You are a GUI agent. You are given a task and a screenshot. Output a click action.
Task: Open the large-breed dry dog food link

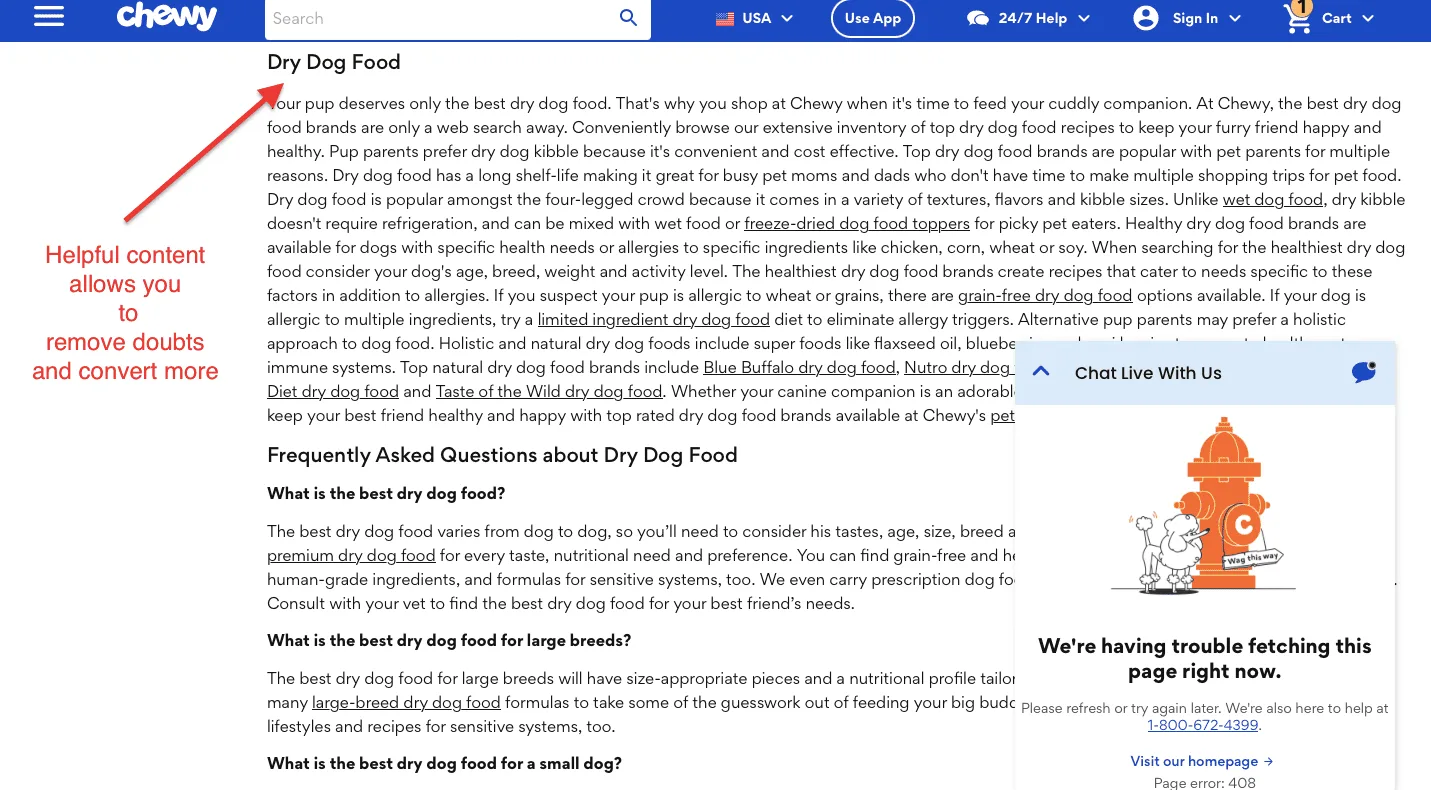[x=406, y=702]
